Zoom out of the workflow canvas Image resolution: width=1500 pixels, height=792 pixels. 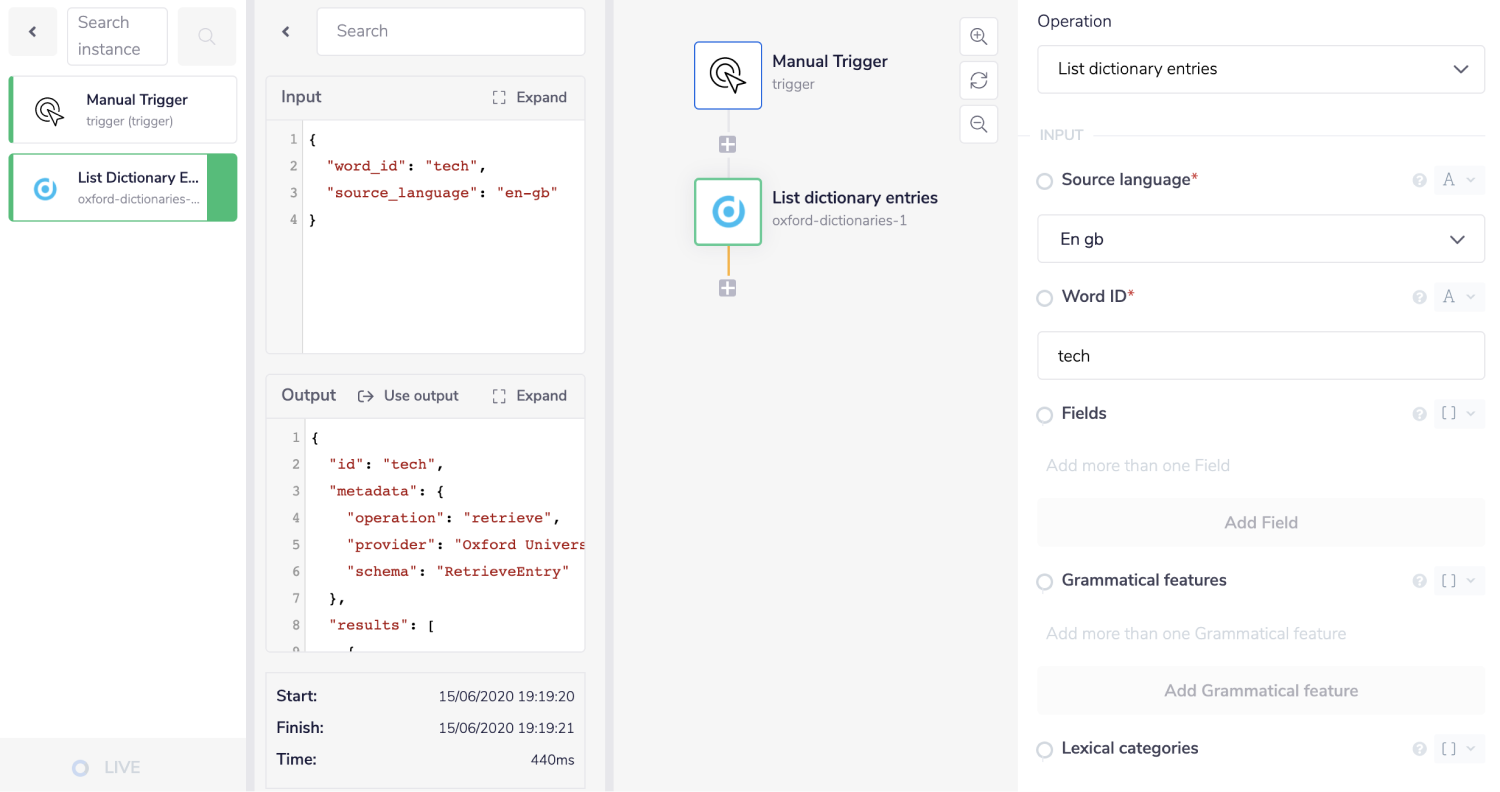pyautogui.click(x=978, y=124)
